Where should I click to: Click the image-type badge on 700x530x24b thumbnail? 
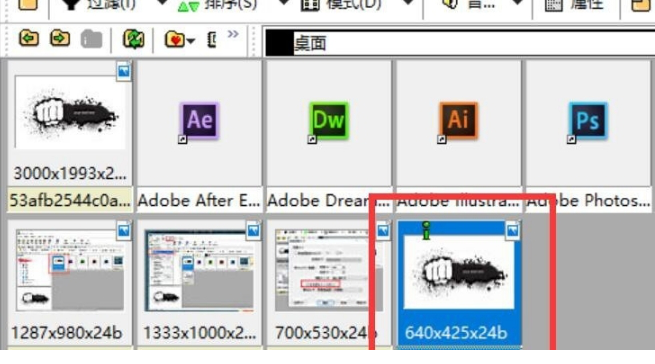[383, 231]
